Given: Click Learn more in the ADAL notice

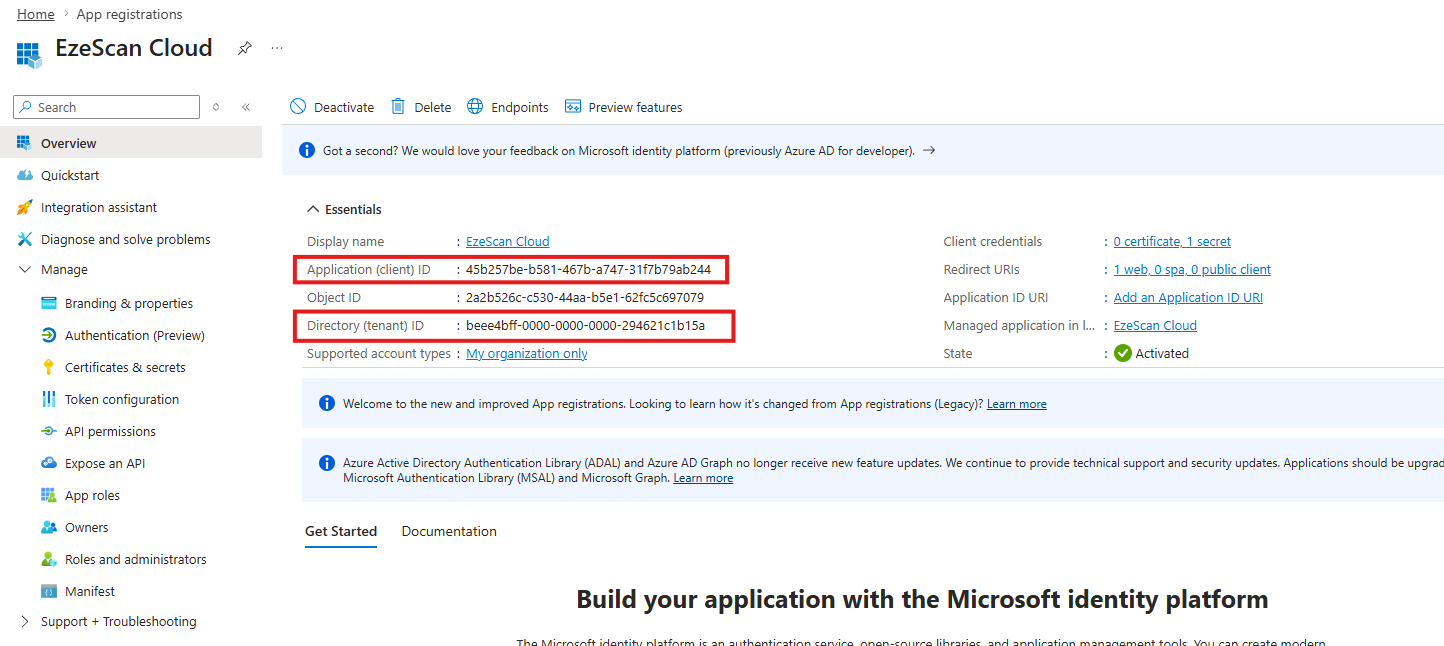Looking at the screenshot, I should point(703,478).
